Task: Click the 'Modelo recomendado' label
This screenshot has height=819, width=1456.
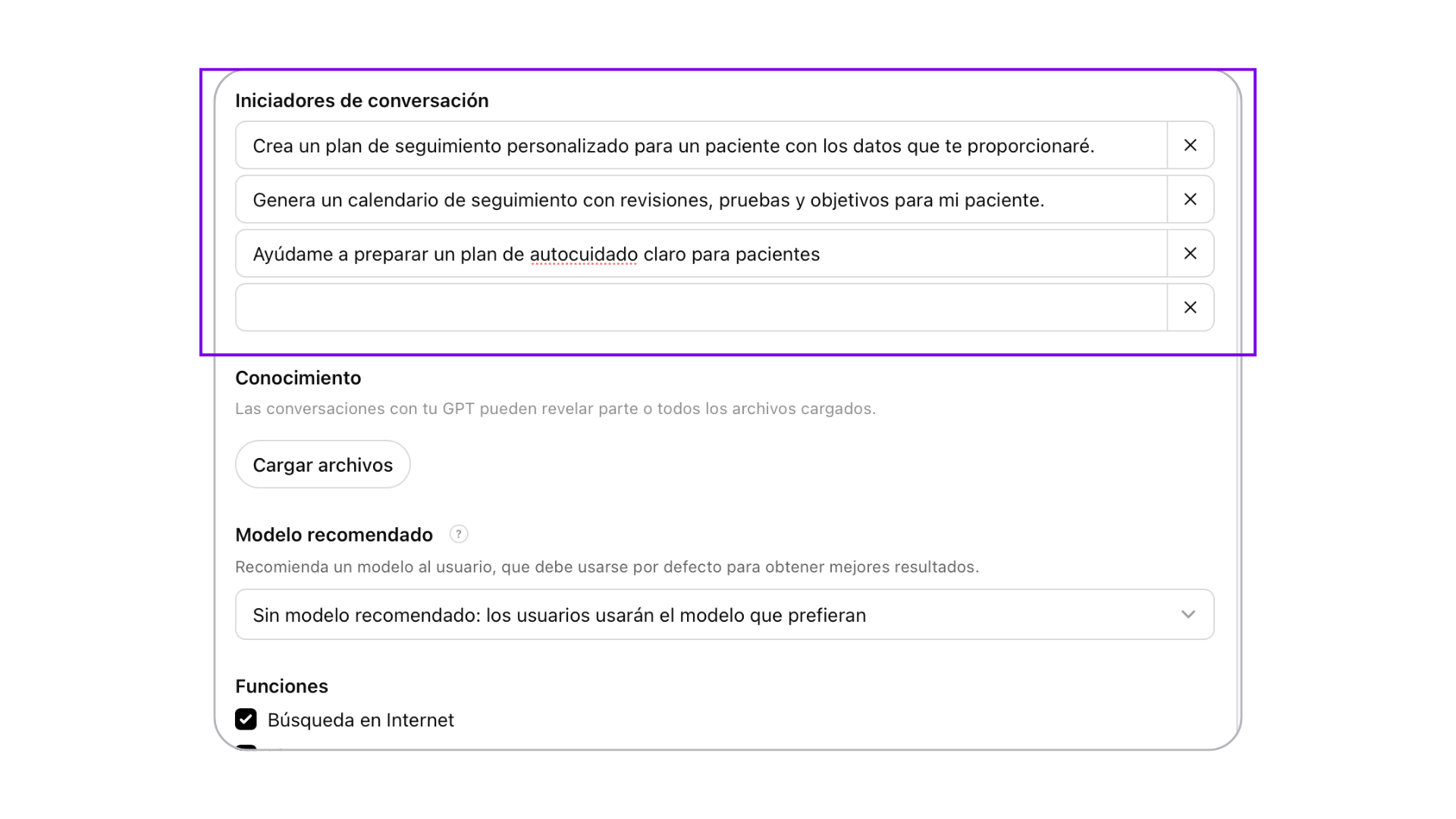Action: 334,535
